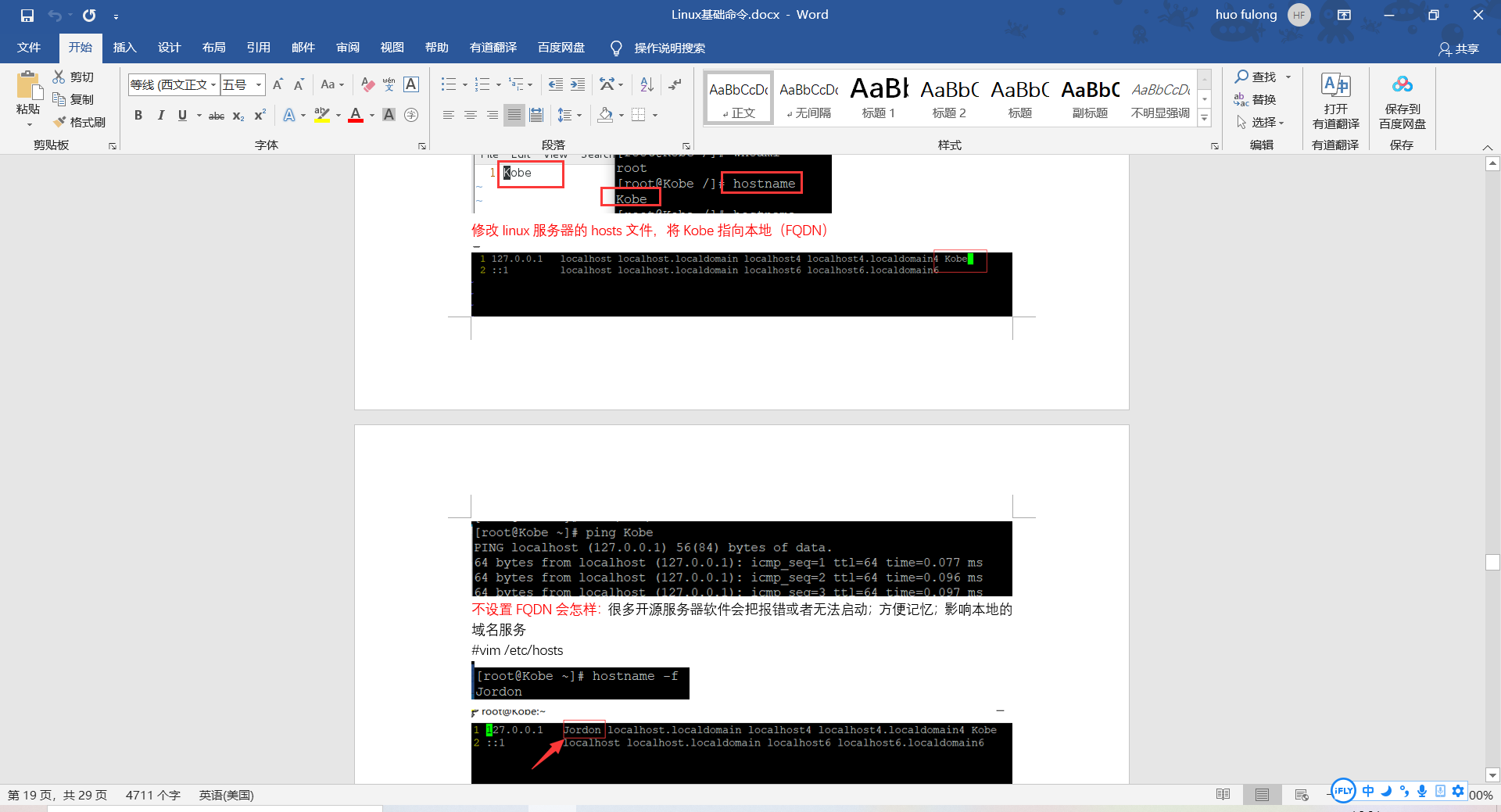The image size is (1501, 812).
Task: Undo last action in quick access toolbar
Action: coord(55,15)
